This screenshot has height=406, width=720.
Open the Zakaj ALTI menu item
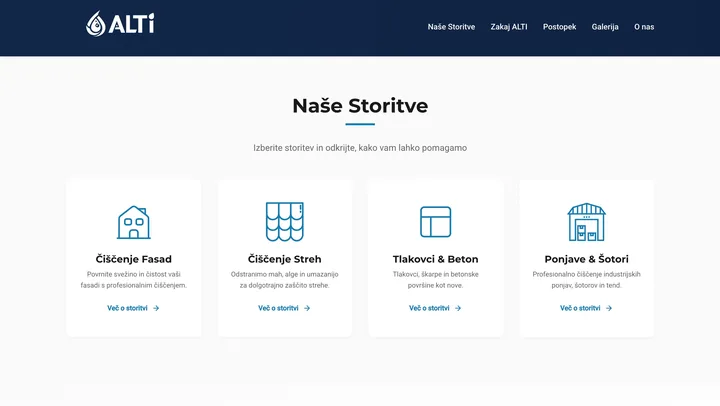(x=509, y=27)
